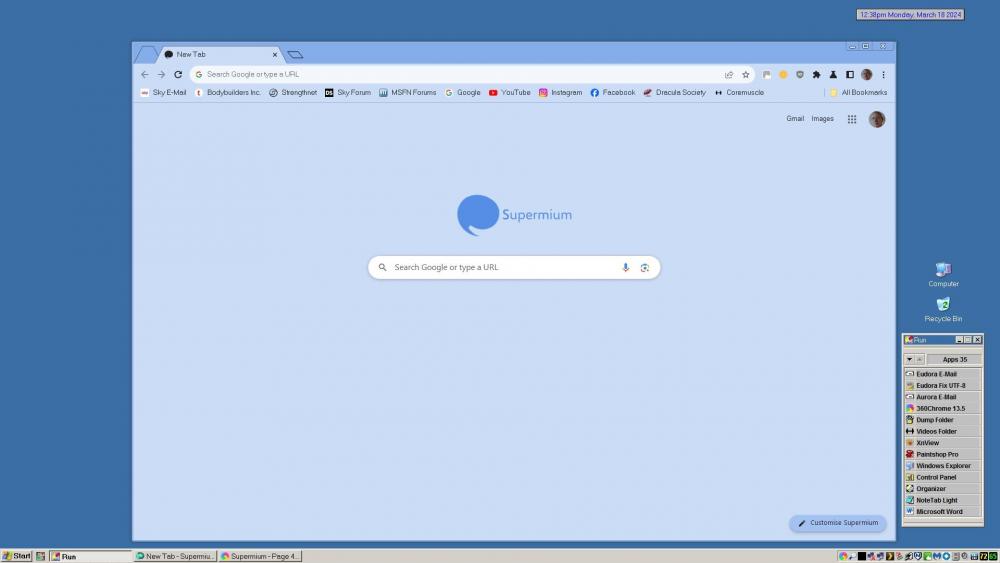Image resolution: width=1000 pixels, height=563 pixels.
Task: Open Bodybuilders Inc. bookmark
Action: [228, 93]
